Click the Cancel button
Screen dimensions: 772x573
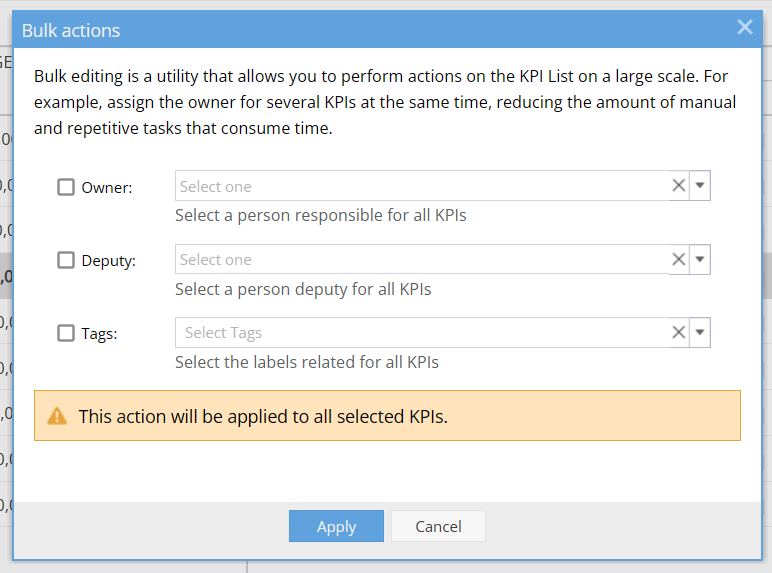pyautogui.click(x=438, y=526)
